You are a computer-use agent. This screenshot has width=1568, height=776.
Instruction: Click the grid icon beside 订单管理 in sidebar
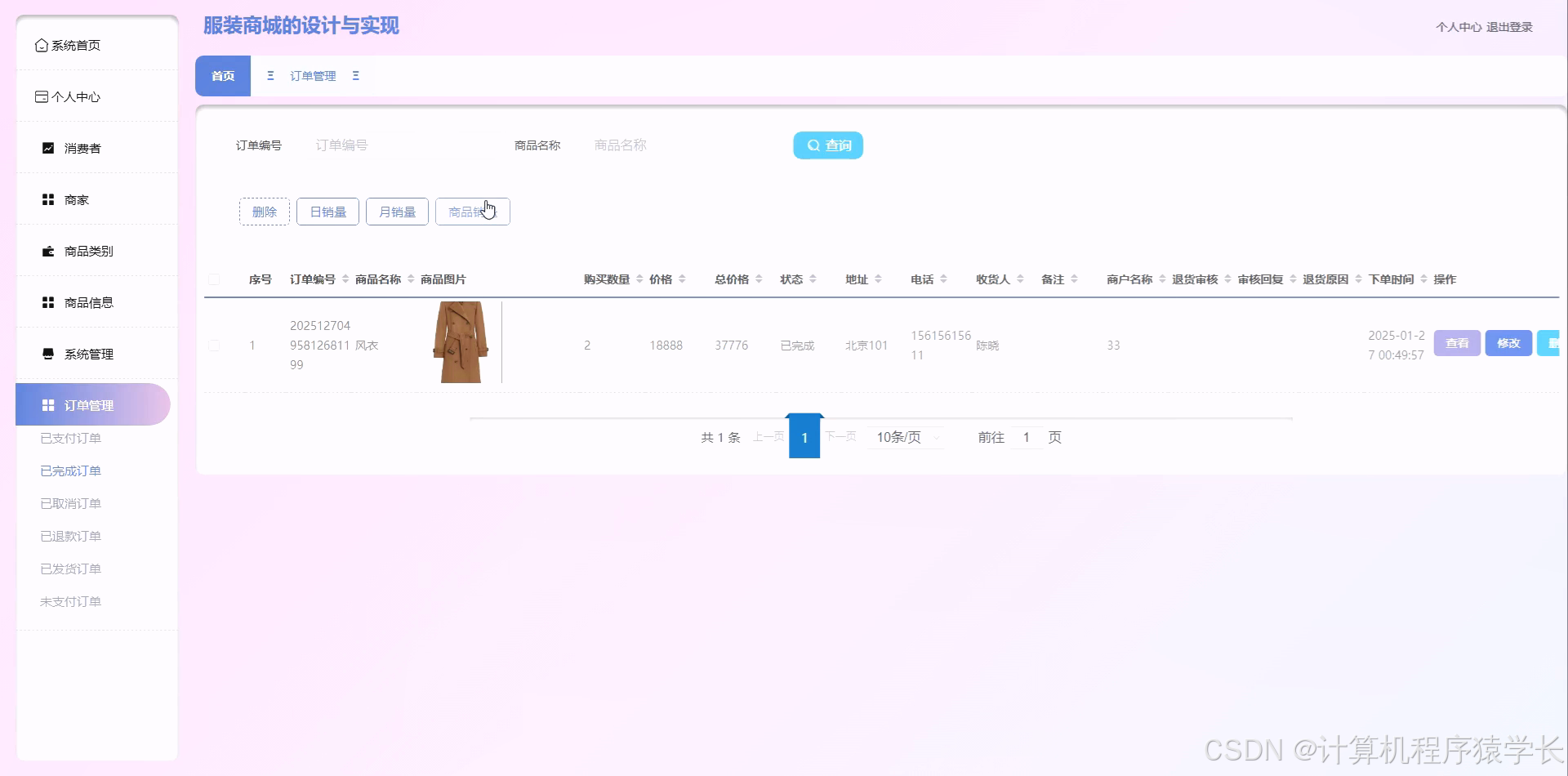click(x=48, y=406)
